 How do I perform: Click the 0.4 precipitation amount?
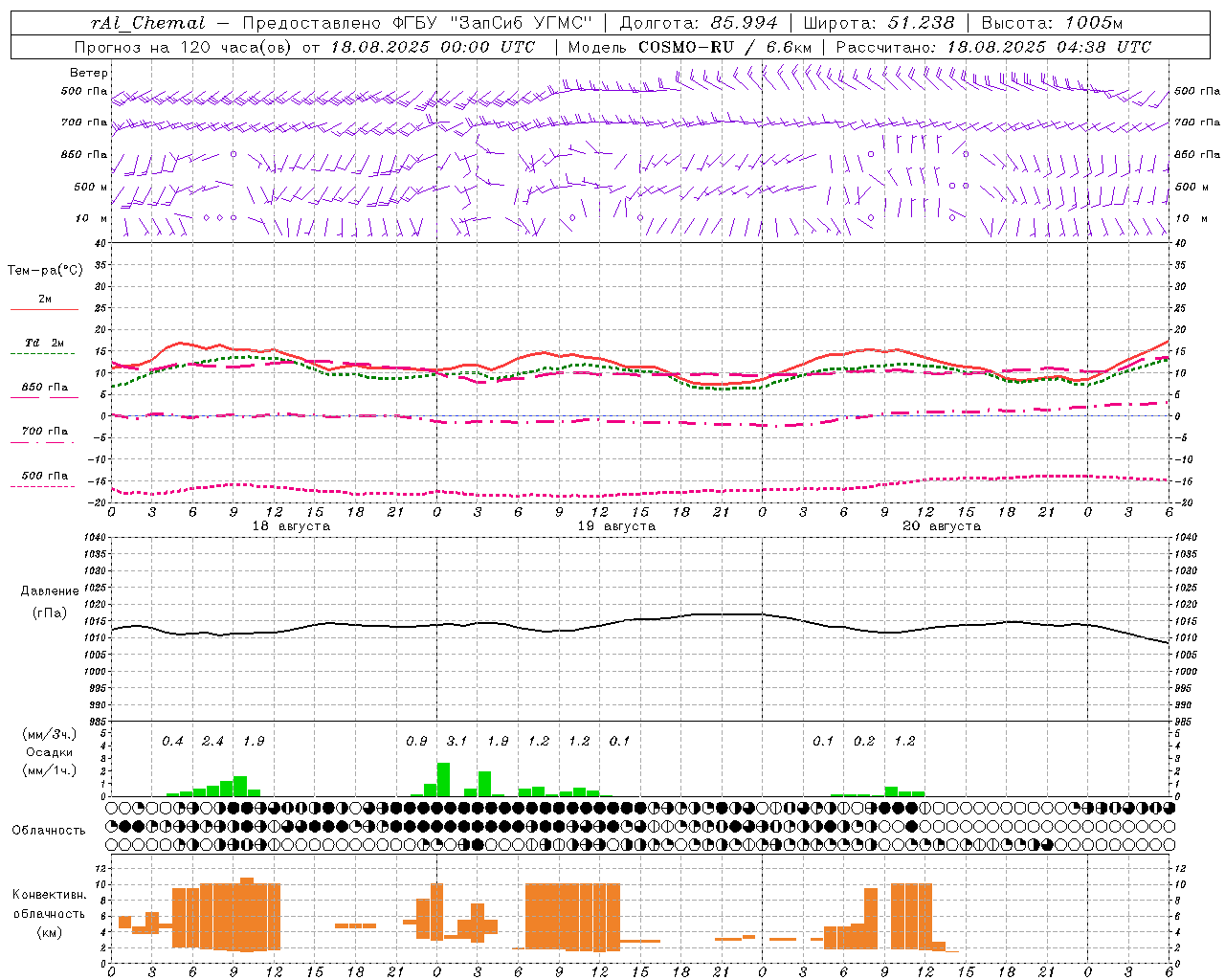click(172, 741)
